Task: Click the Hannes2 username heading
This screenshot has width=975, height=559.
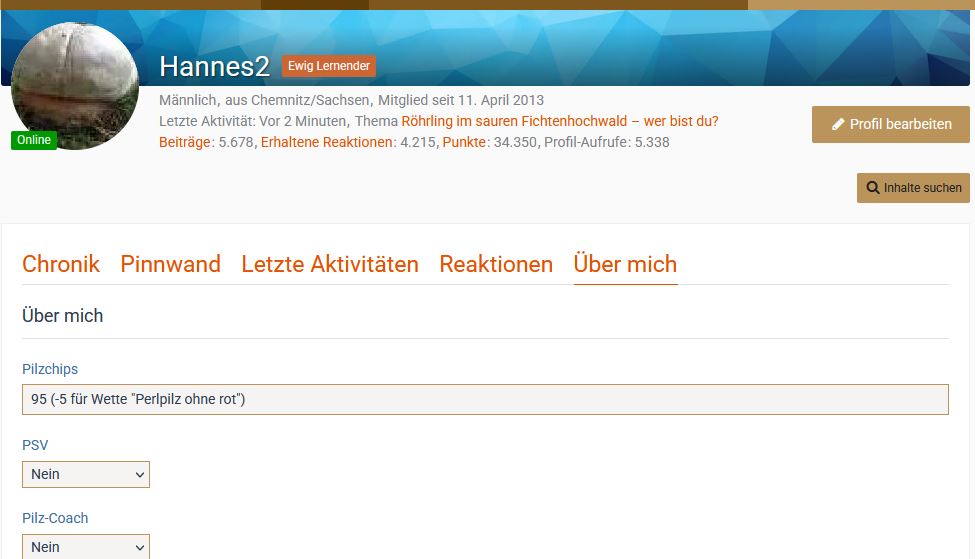Action: click(x=214, y=67)
